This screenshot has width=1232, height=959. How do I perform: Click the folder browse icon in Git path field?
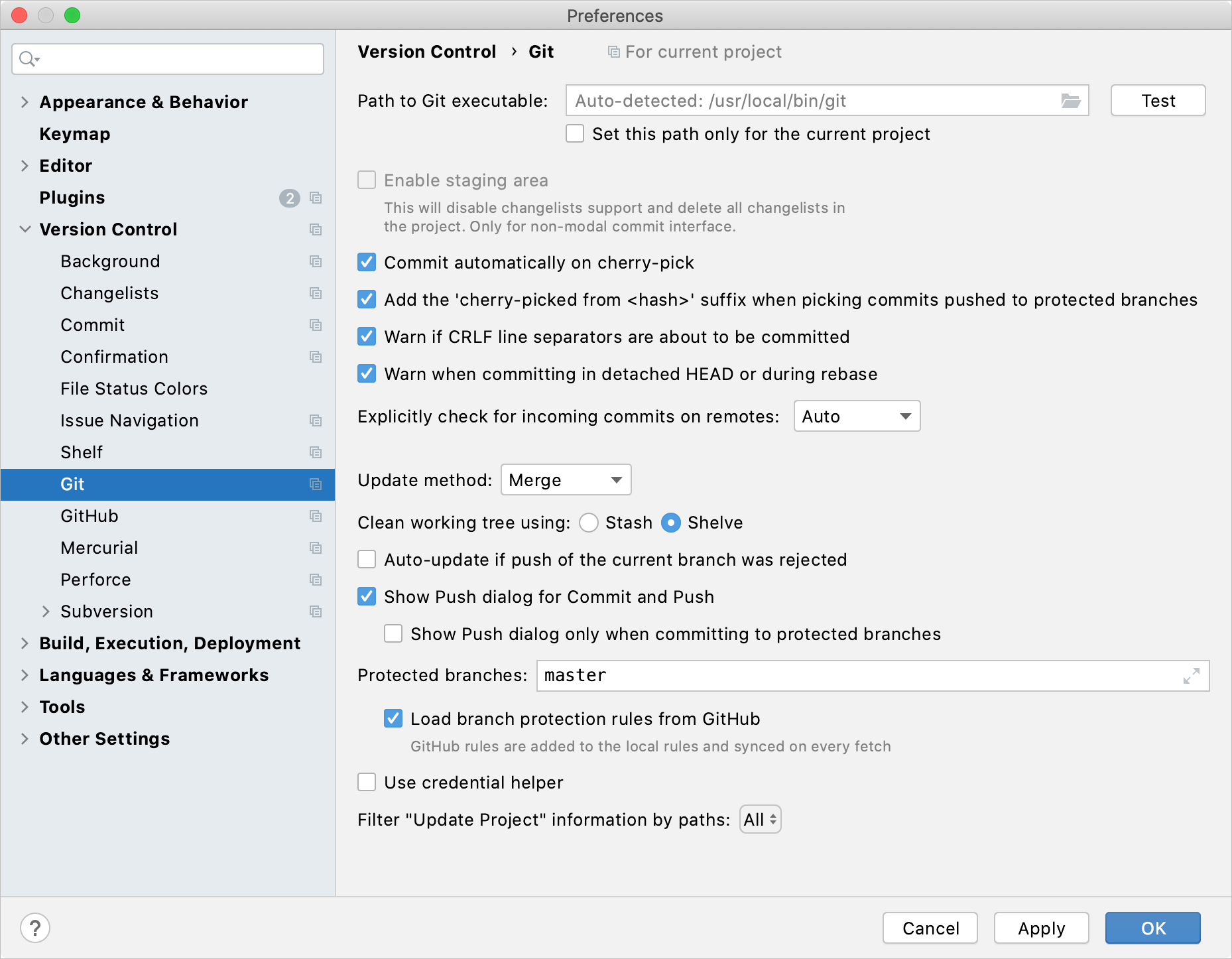[1071, 101]
